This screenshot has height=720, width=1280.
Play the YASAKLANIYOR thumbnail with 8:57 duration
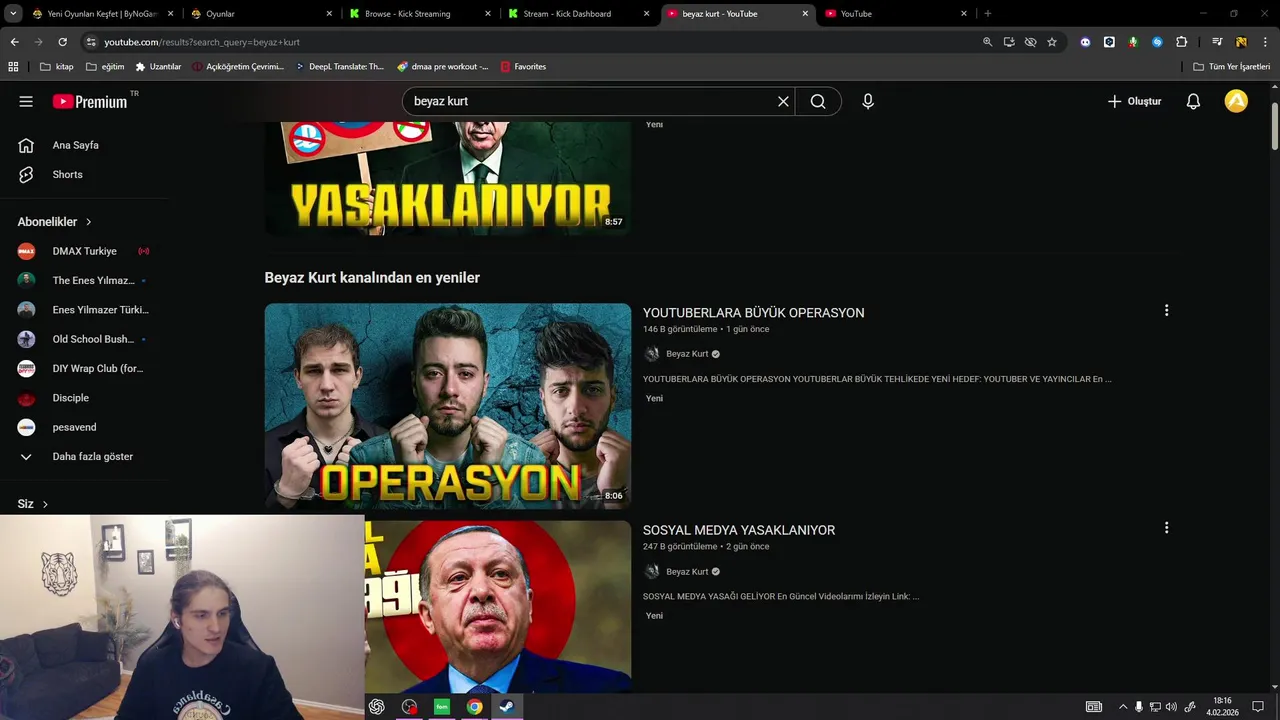(x=448, y=178)
